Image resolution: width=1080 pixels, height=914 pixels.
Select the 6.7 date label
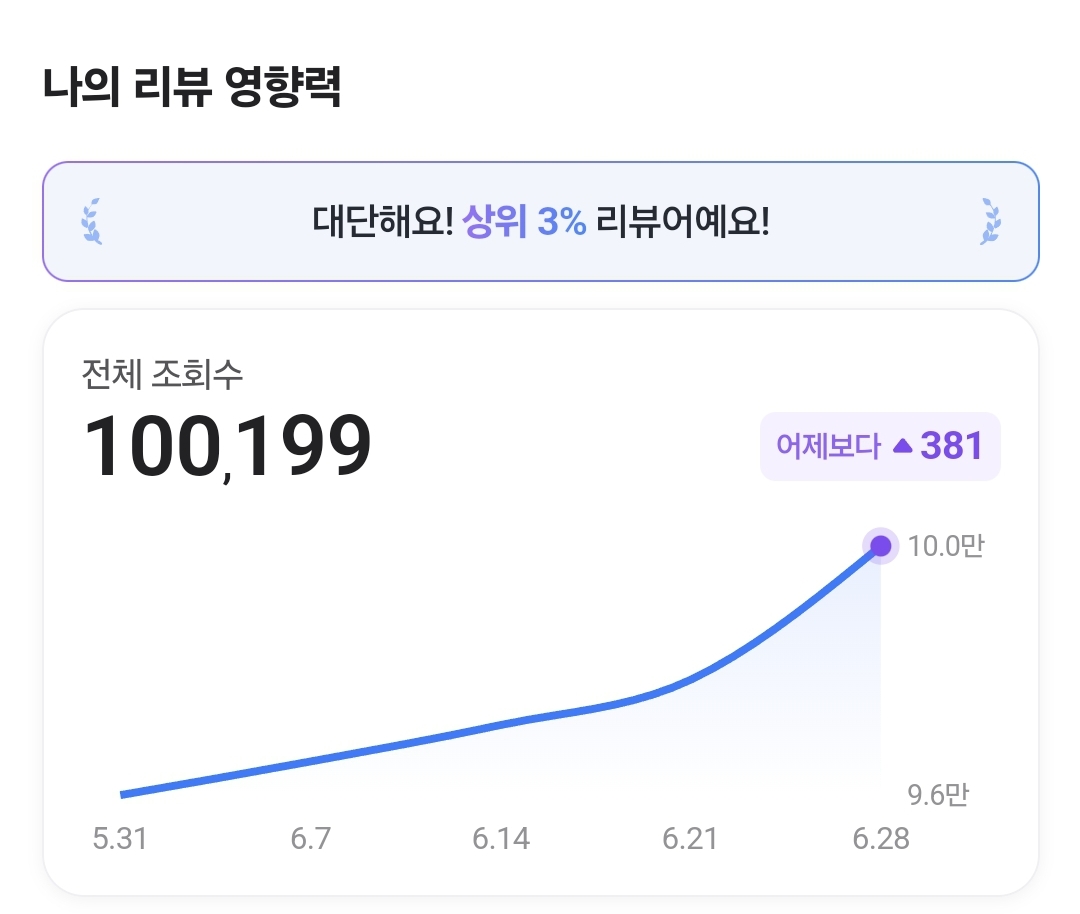[311, 839]
